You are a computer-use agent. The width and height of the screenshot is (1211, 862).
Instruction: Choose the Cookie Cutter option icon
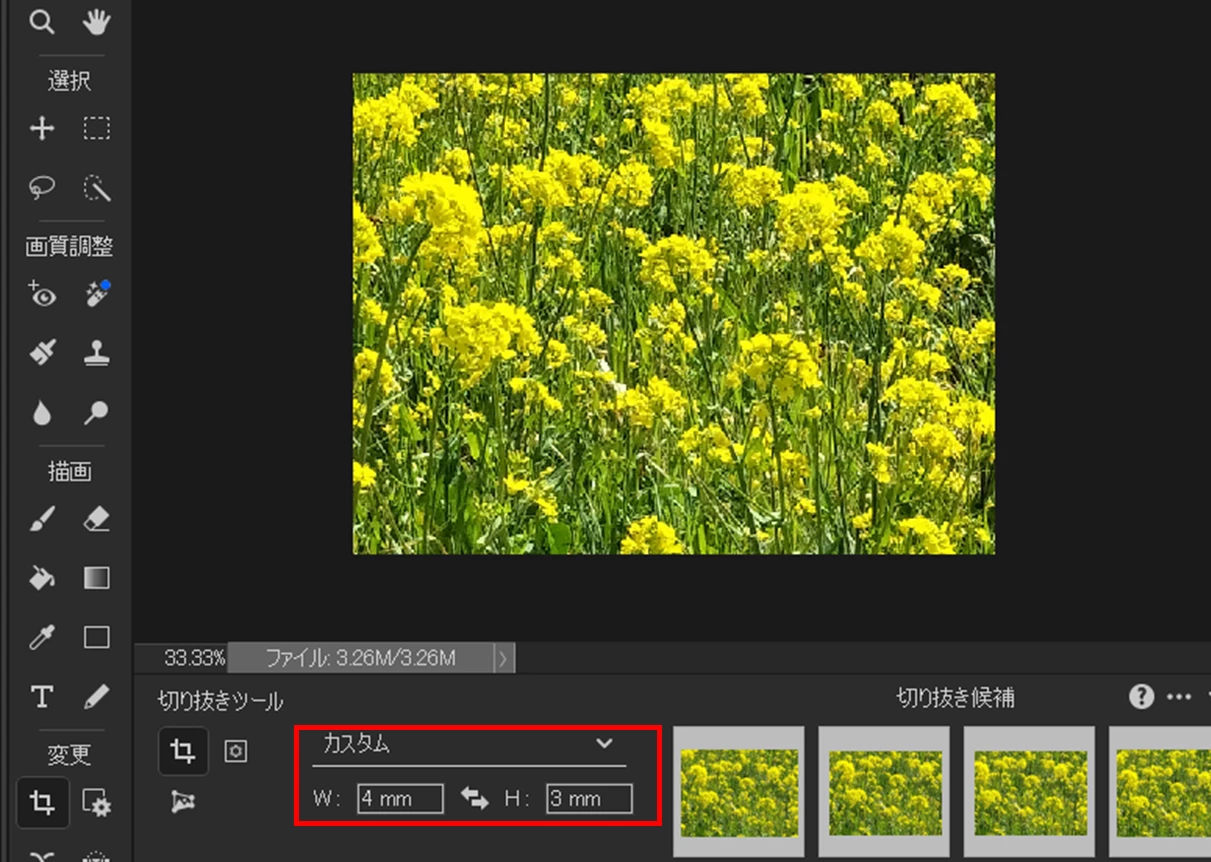click(x=235, y=751)
